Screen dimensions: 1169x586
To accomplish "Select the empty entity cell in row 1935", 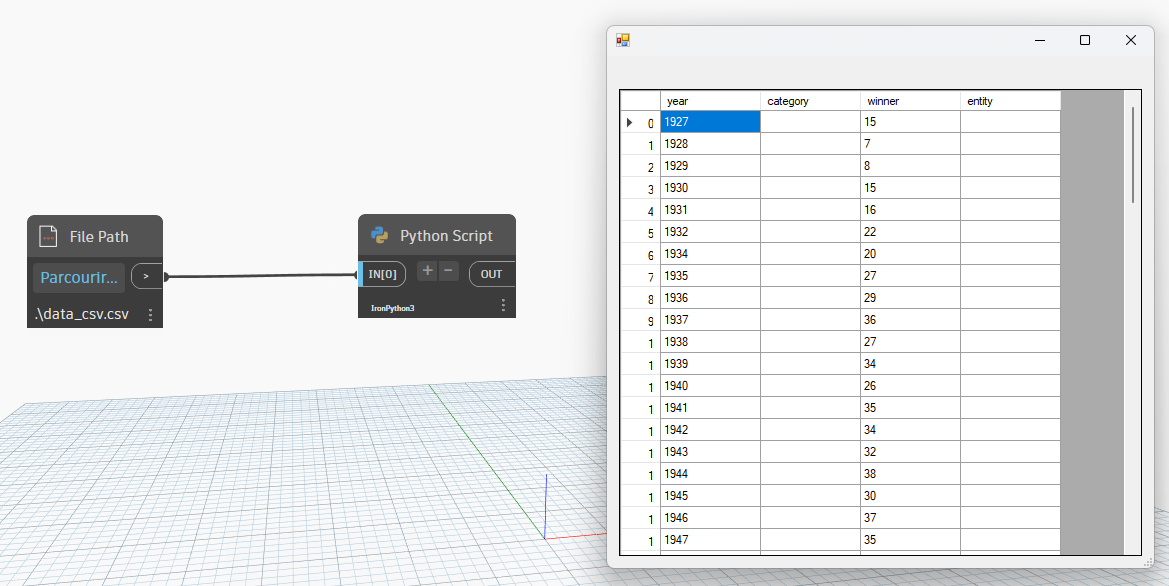I will click(1010, 276).
